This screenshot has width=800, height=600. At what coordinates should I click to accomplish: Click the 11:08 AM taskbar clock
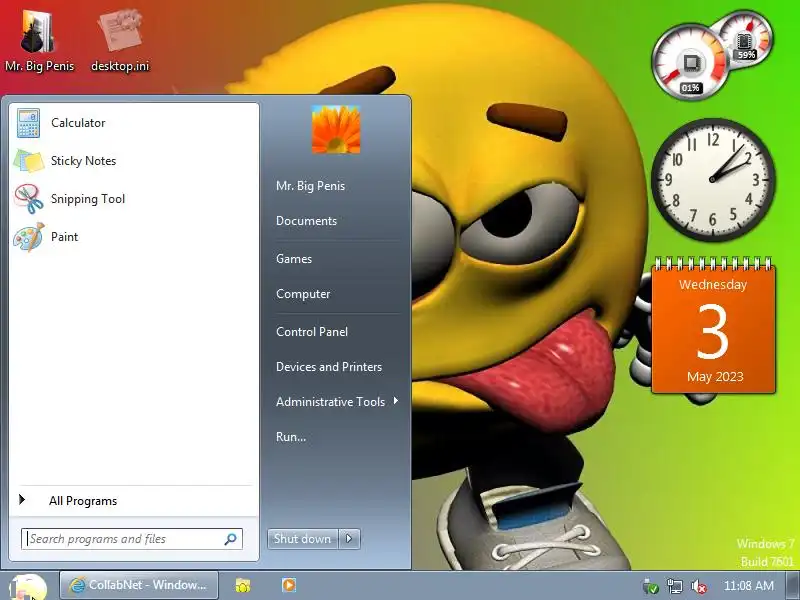pyautogui.click(x=748, y=586)
